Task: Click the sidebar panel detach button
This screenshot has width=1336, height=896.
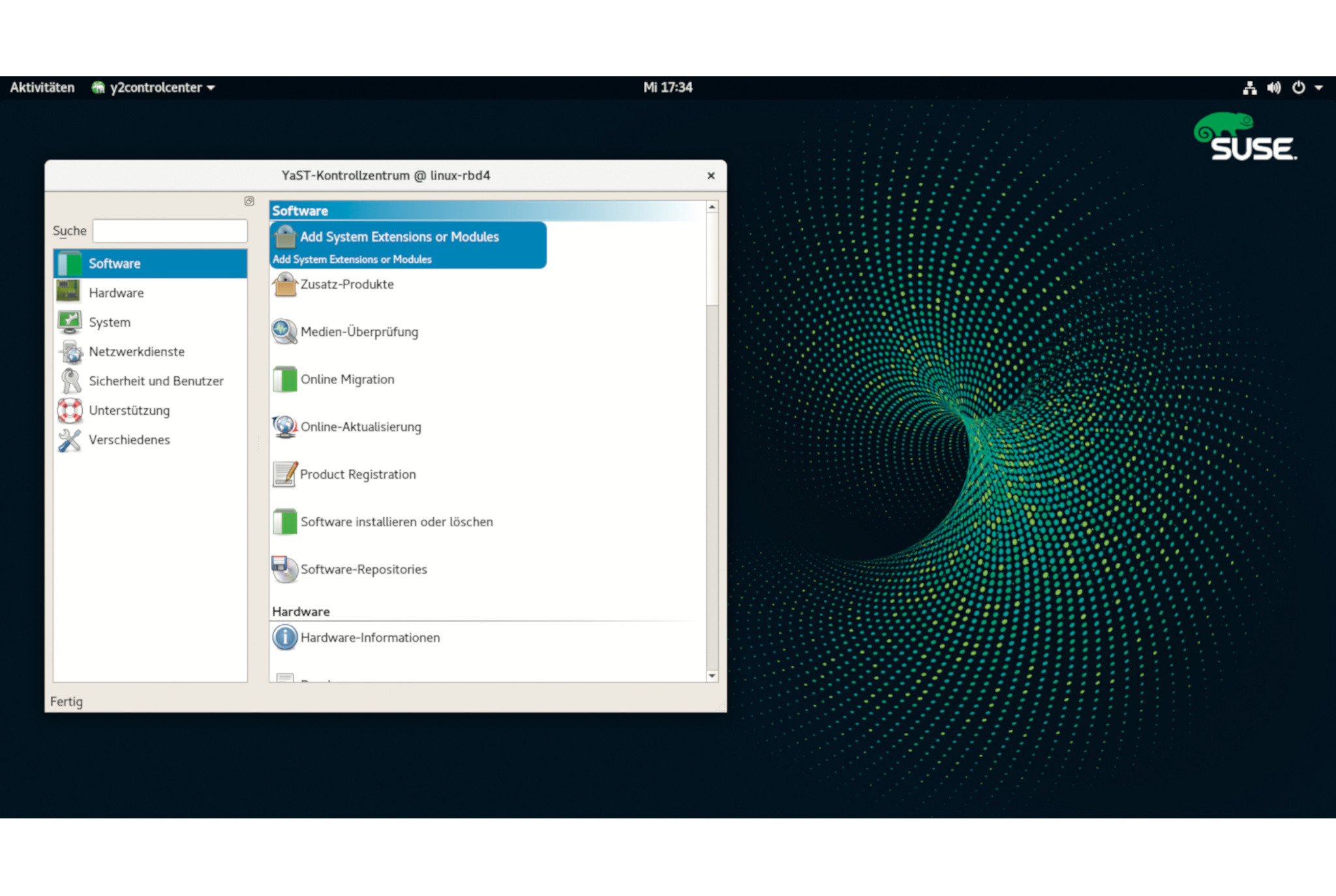Action: tap(249, 202)
